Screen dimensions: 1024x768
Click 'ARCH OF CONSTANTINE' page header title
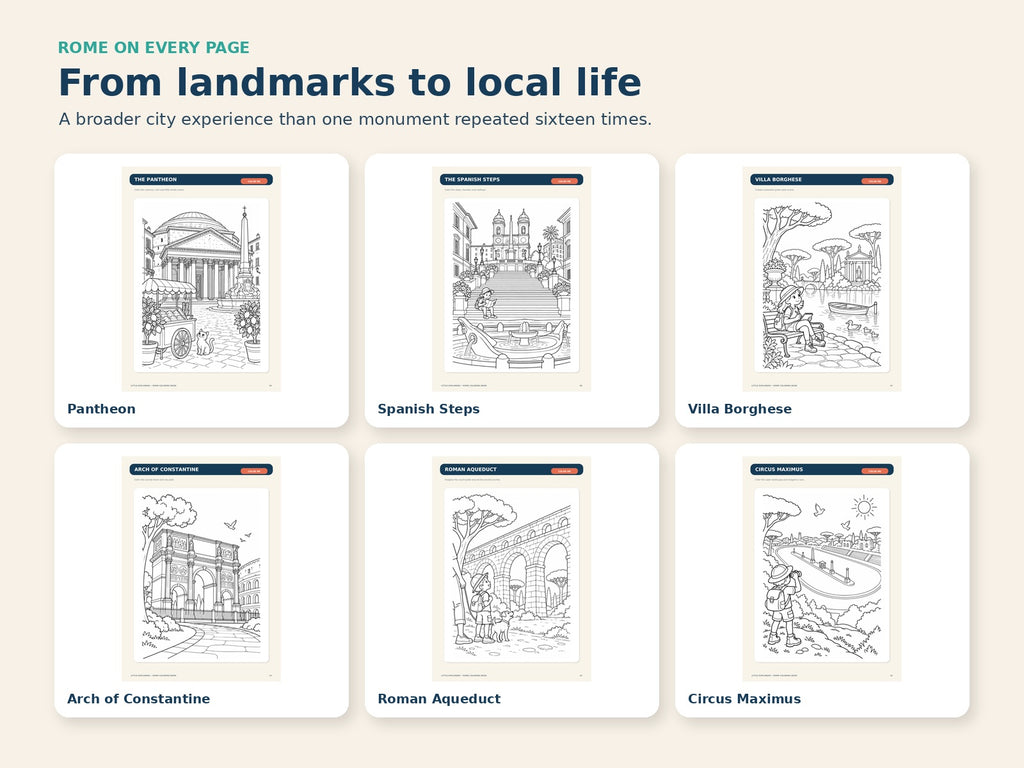click(167, 470)
